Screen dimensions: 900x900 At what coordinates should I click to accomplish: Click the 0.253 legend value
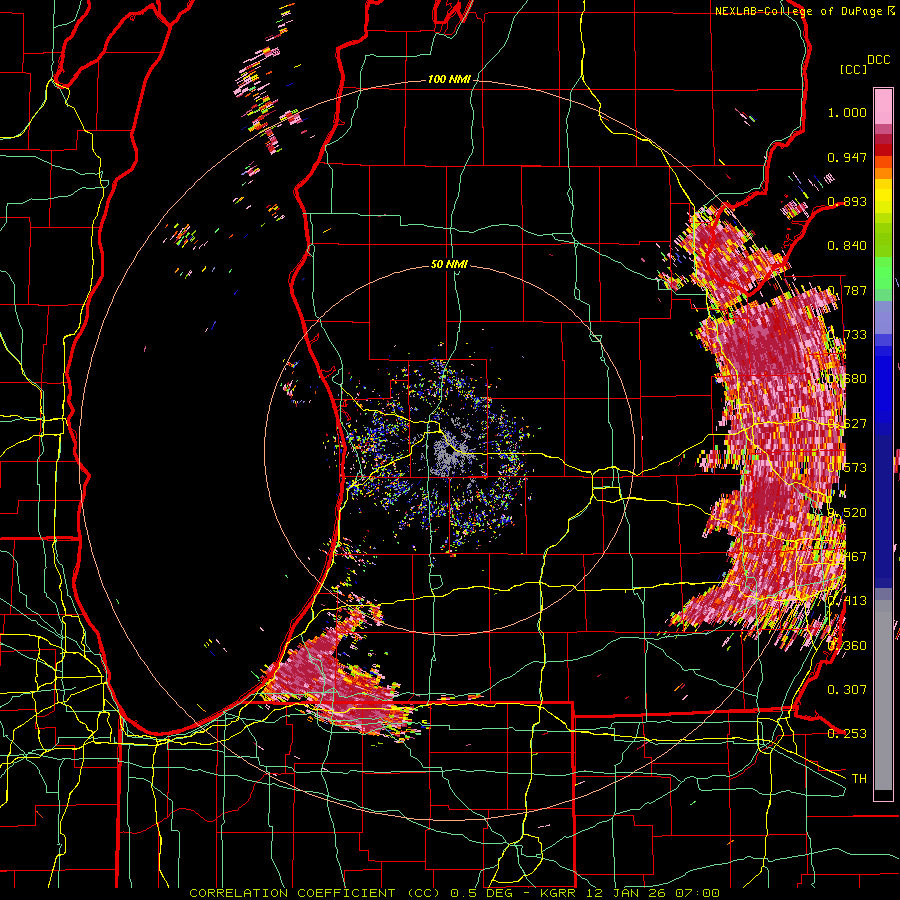pyautogui.click(x=847, y=734)
